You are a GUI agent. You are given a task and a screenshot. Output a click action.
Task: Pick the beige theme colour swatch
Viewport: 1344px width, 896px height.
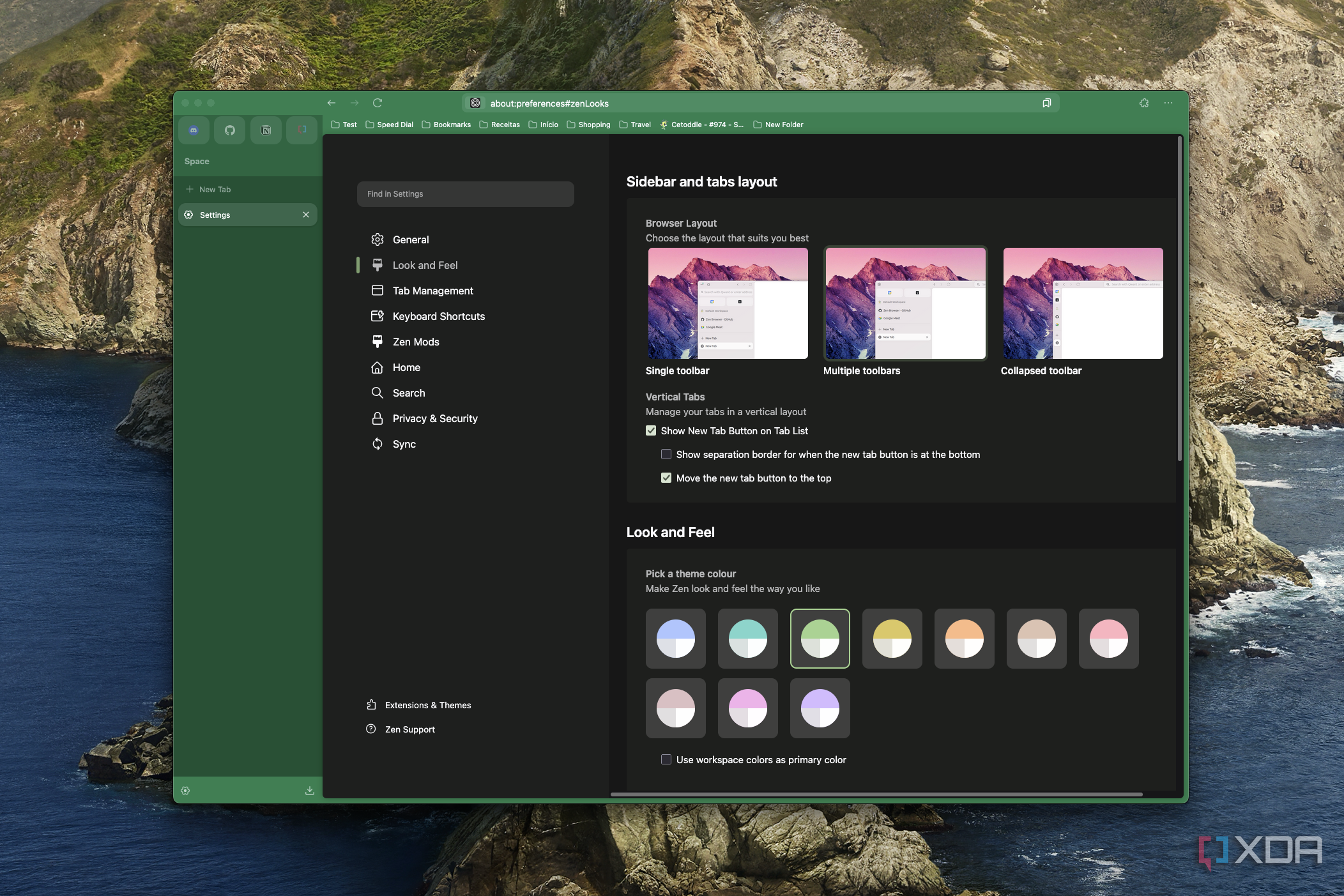pos(1037,639)
